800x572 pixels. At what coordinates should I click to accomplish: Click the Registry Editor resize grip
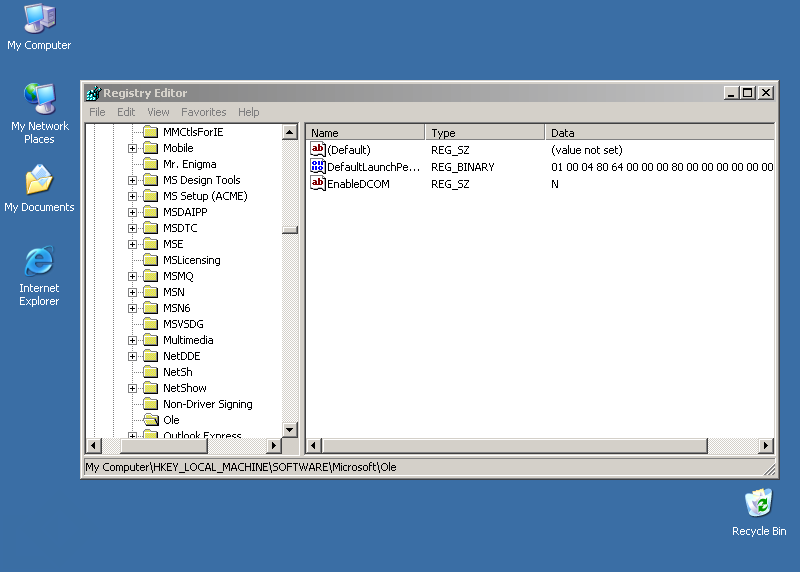769,469
